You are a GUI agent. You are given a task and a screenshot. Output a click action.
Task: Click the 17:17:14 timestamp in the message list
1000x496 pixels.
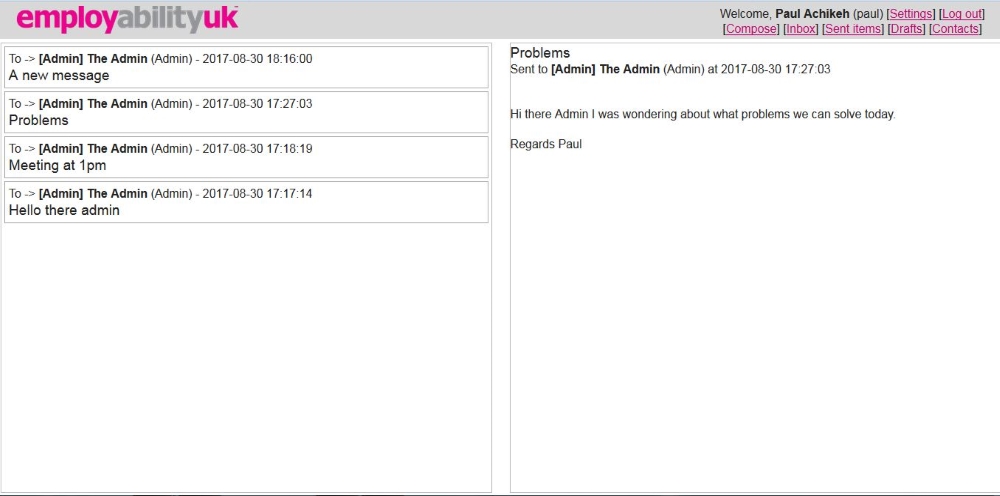coord(257,194)
